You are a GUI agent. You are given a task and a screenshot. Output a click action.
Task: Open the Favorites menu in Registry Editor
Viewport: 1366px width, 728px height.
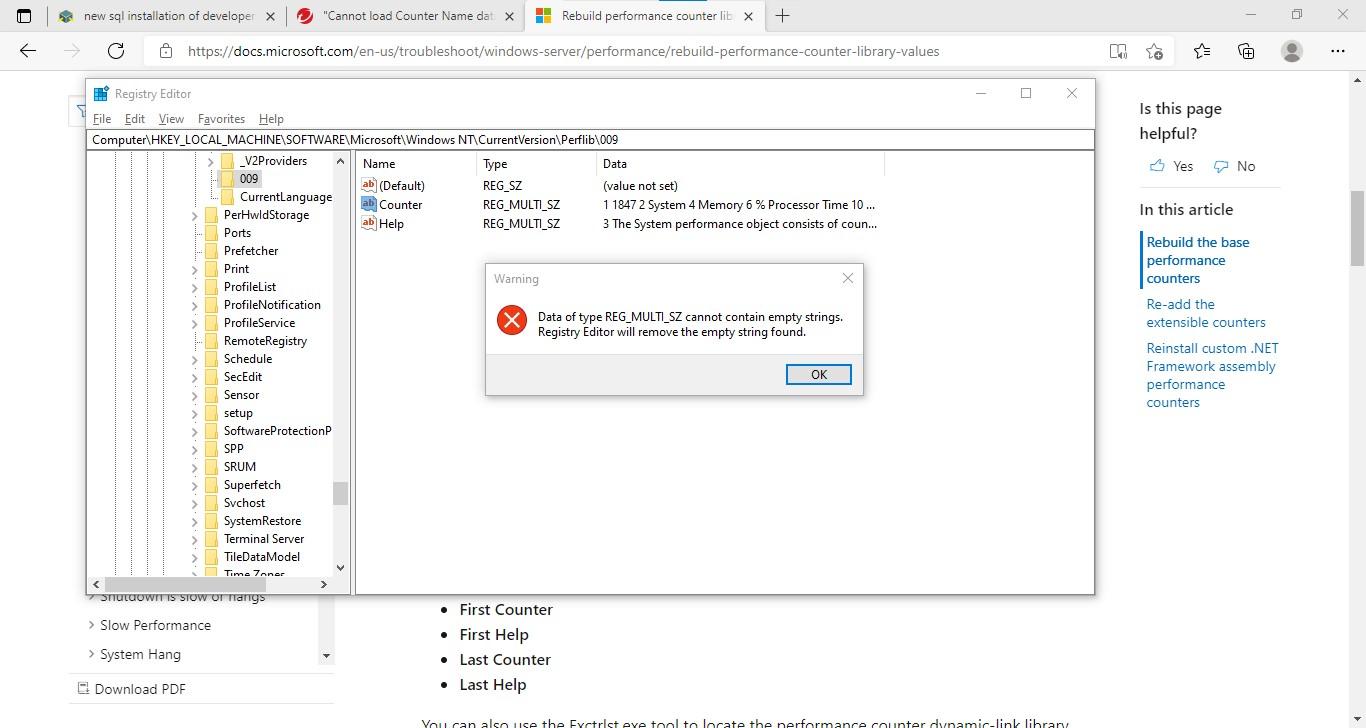221,119
